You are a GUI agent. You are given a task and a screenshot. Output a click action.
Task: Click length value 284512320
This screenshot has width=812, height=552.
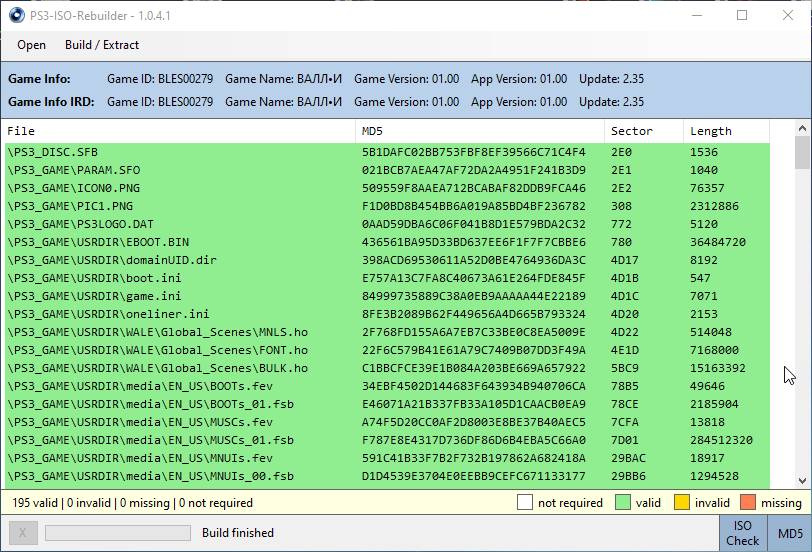(721, 440)
